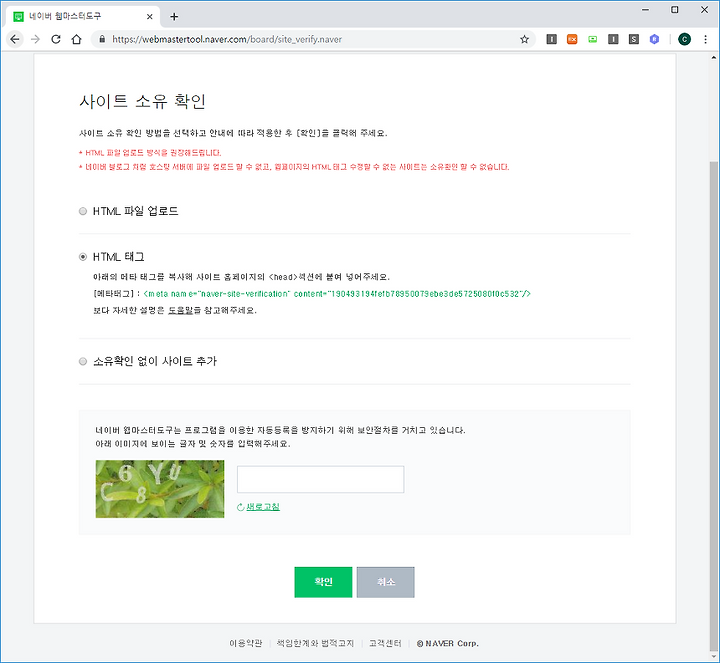Click the captcha image
Screen dimensions: 720x663
coord(160,489)
